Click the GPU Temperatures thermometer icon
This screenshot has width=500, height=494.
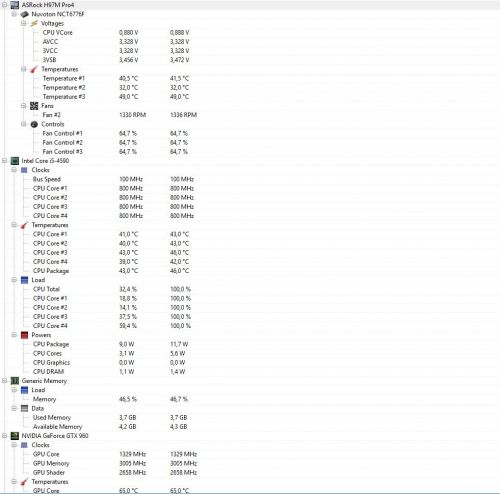click(24, 482)
